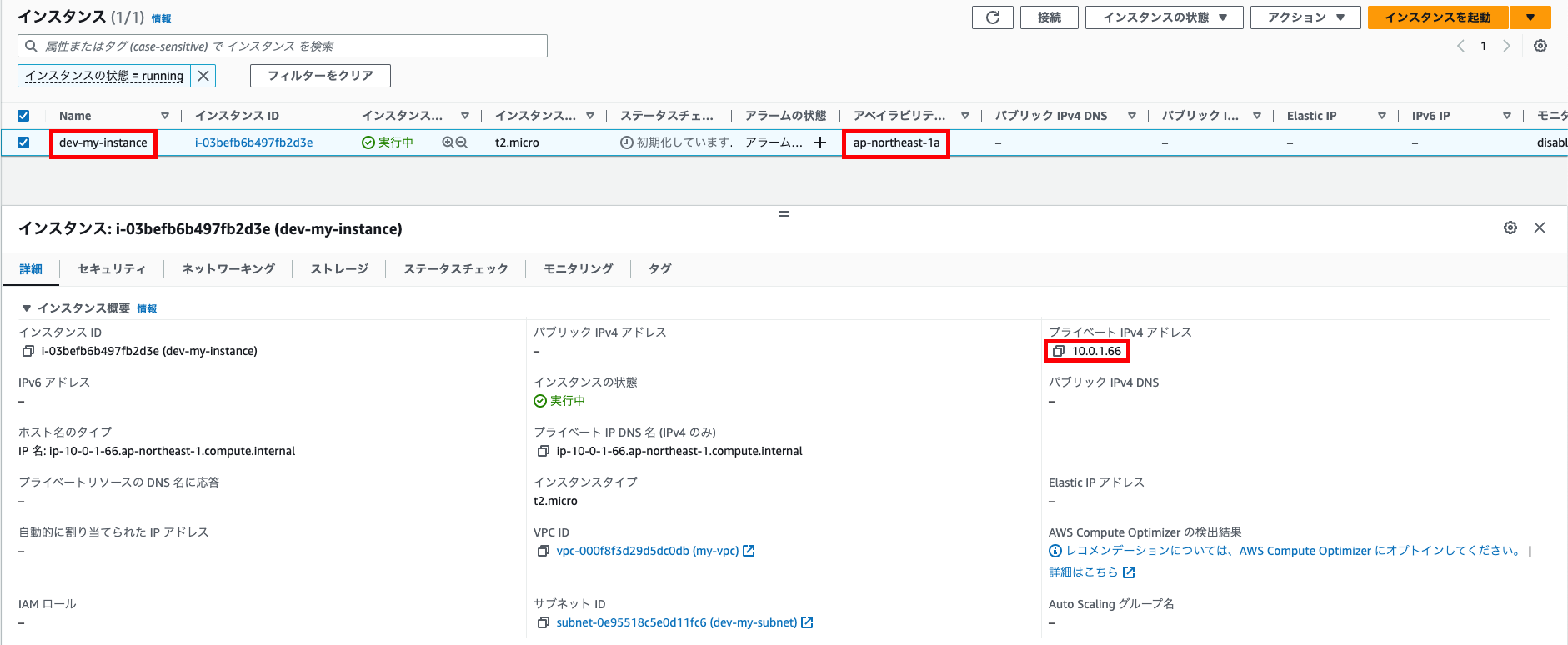Click page number 1
The width and height of the screenshot is (1568, 645).
(1484, 46)
